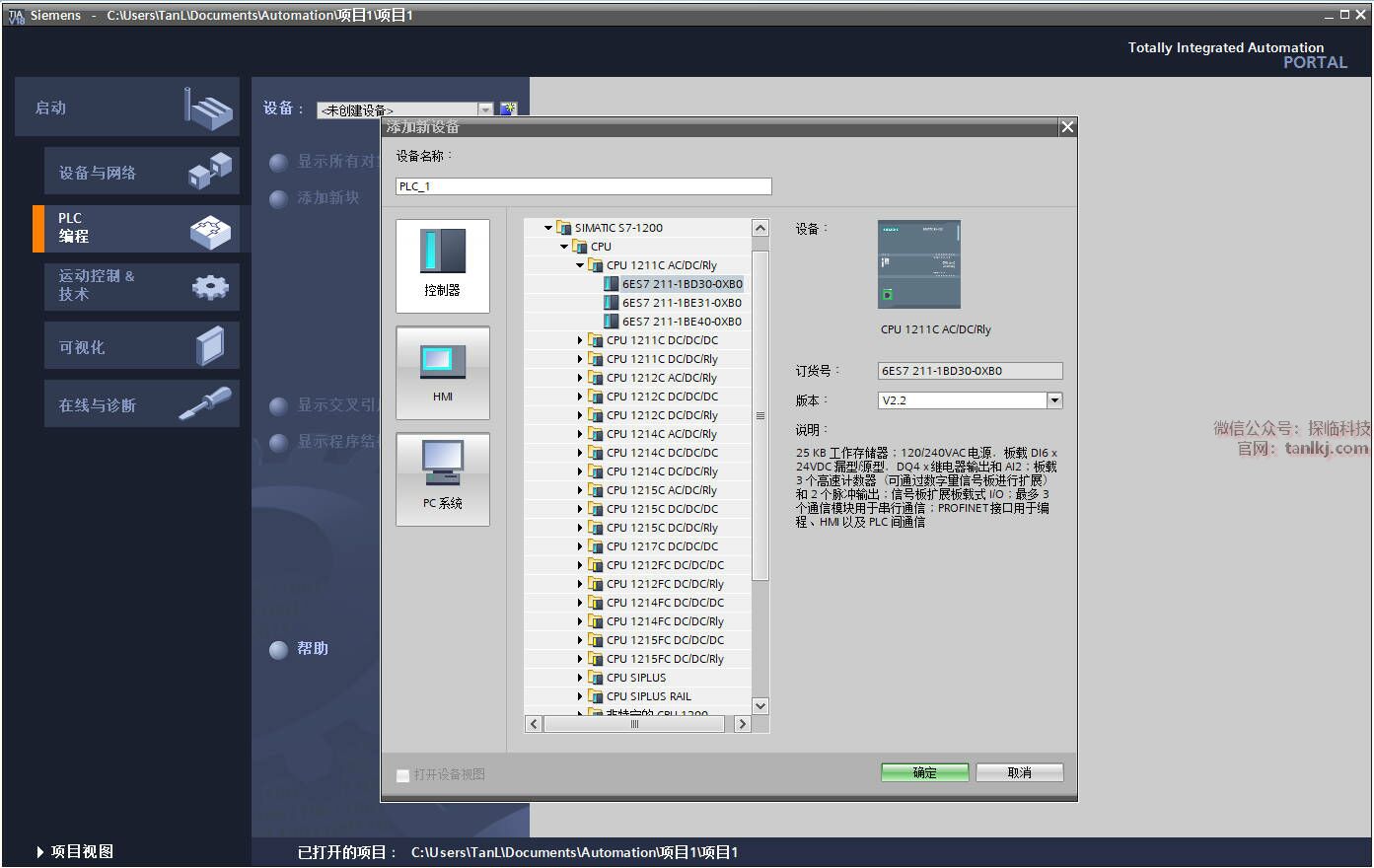
Task: Click the horizontal scrollbar thumb of device tree
Action: pos(634,724)
